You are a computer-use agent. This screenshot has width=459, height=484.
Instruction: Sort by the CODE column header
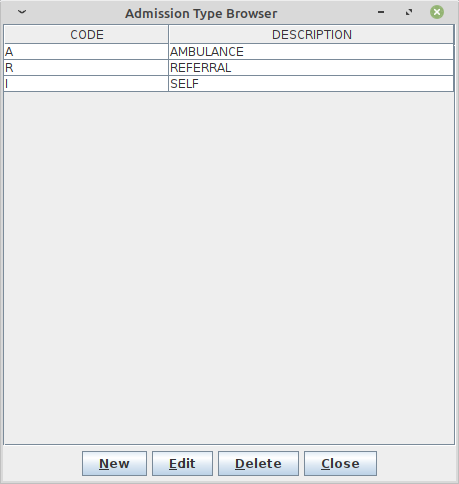pos(86,35)
